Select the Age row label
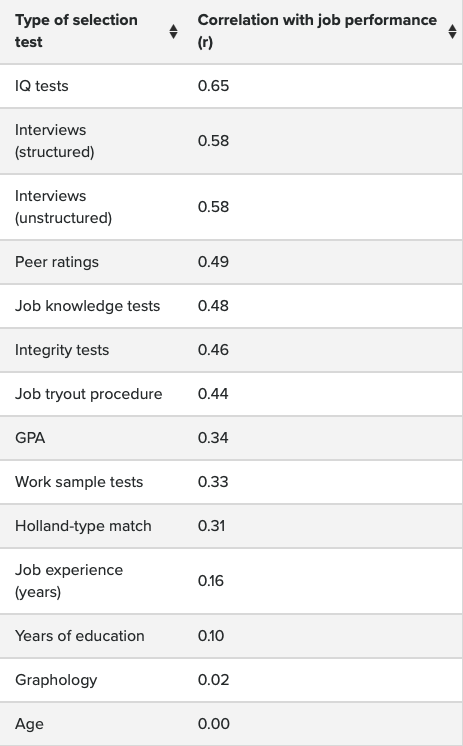The image size is (463, 746). click(30, 724)
